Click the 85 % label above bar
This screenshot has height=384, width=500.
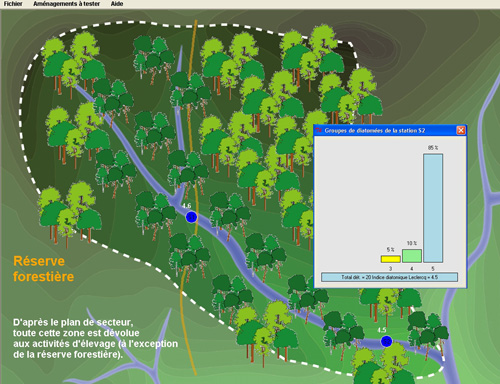click(x=433, y=148)
